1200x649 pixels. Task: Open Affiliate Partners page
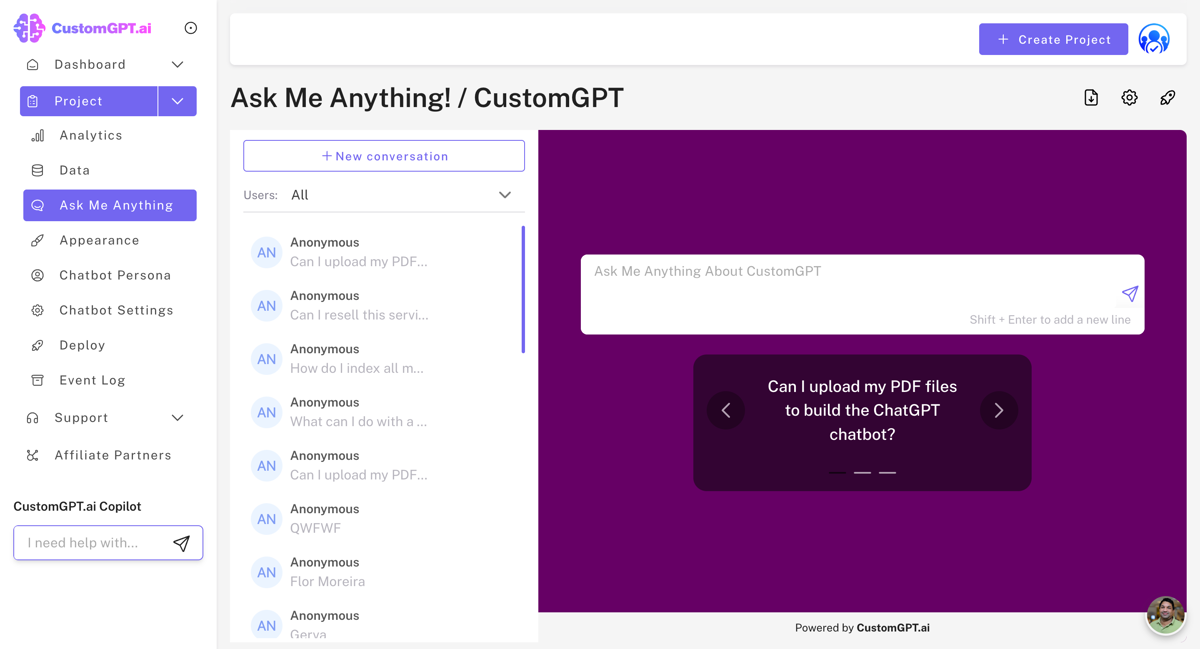click(113, 455)
